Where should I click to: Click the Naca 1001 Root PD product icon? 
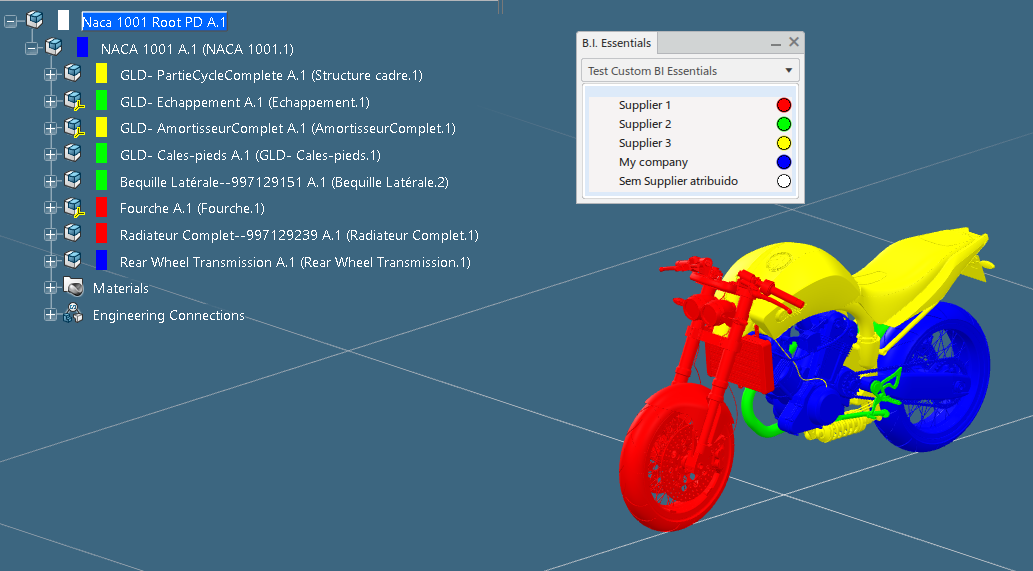[35, 20]
